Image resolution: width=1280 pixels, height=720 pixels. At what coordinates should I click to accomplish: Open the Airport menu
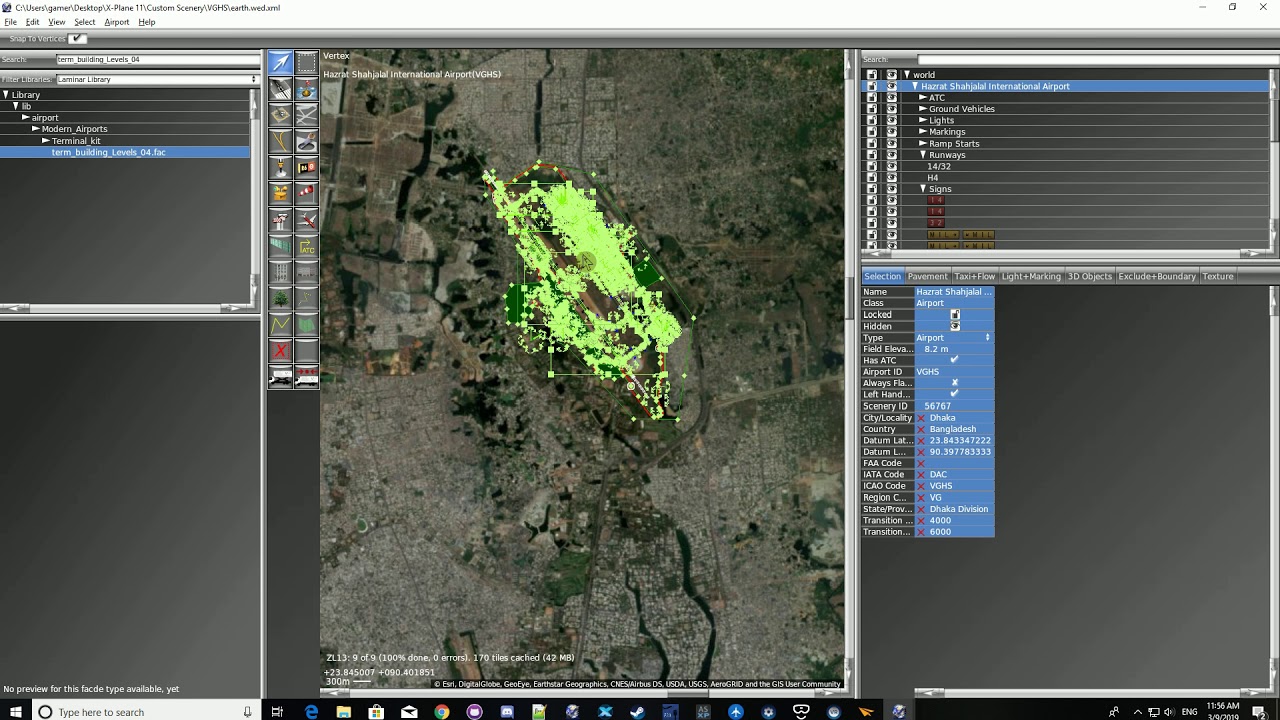117,22
